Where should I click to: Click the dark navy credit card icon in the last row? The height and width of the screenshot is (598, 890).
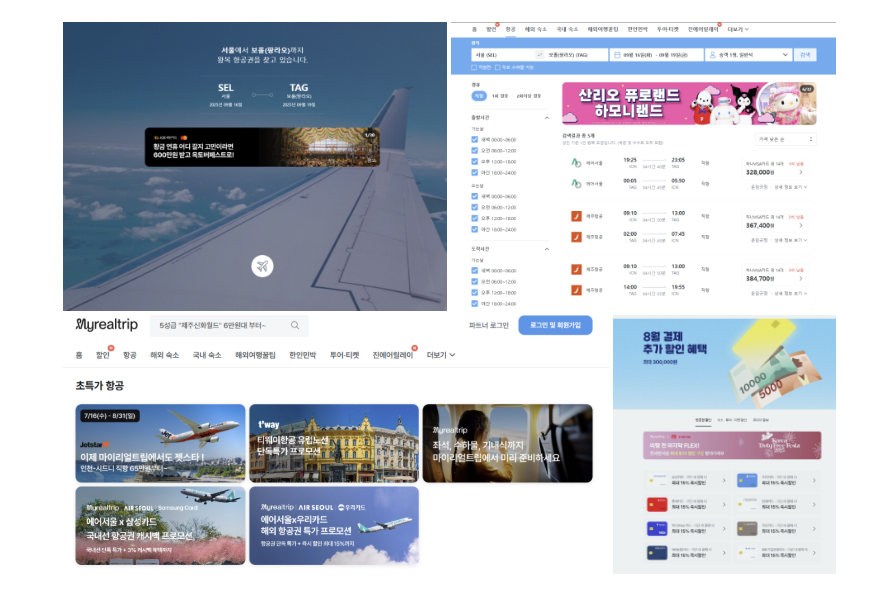tap(657, 553)
